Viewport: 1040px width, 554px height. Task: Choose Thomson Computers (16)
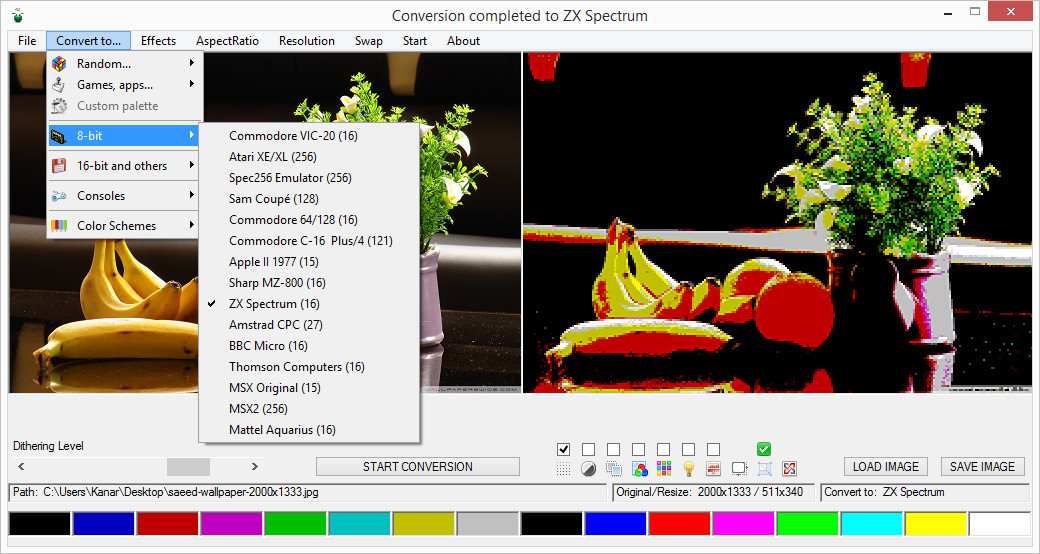pos(309,367)
